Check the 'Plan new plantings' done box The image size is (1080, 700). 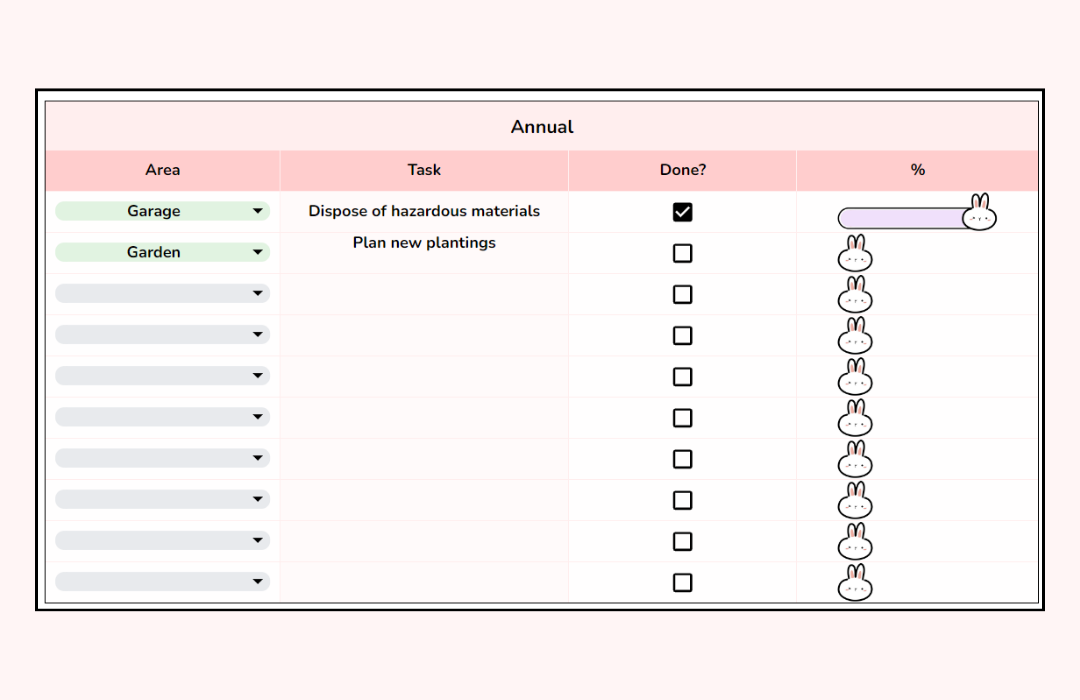[682, 253]
